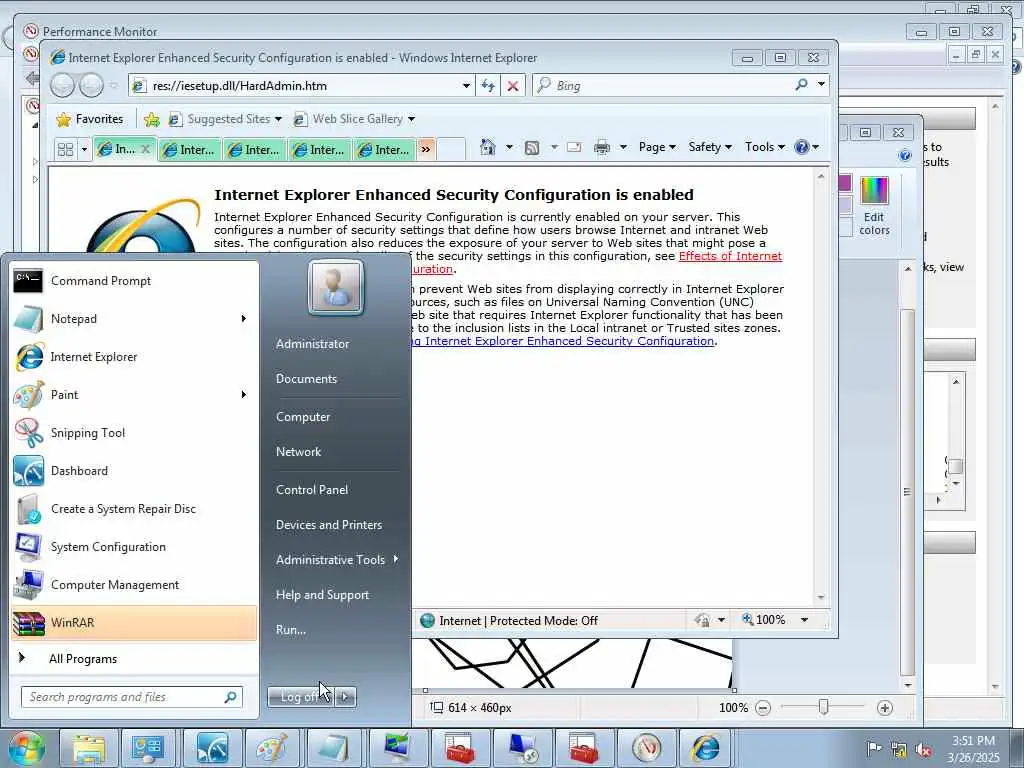Open Suggested Sites dropdown
The height and width of the screenshot is (768, 1024).
tap(225, 119)
